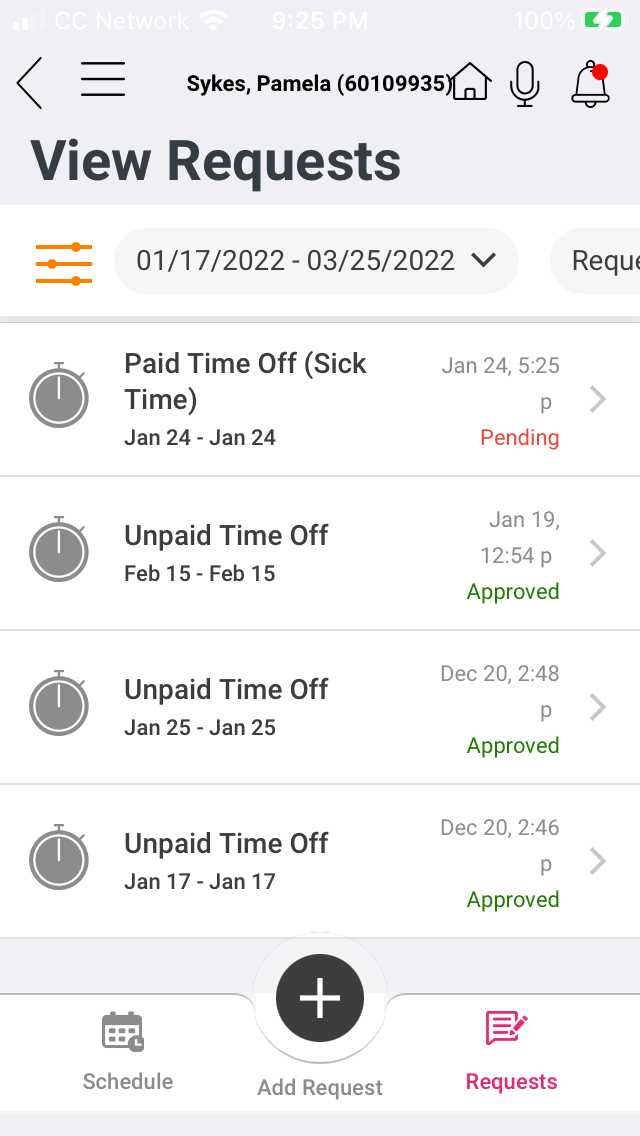Tap the Pending status of Sick Time
Screen dimensions: 640x1136
[x=519, y=438]
